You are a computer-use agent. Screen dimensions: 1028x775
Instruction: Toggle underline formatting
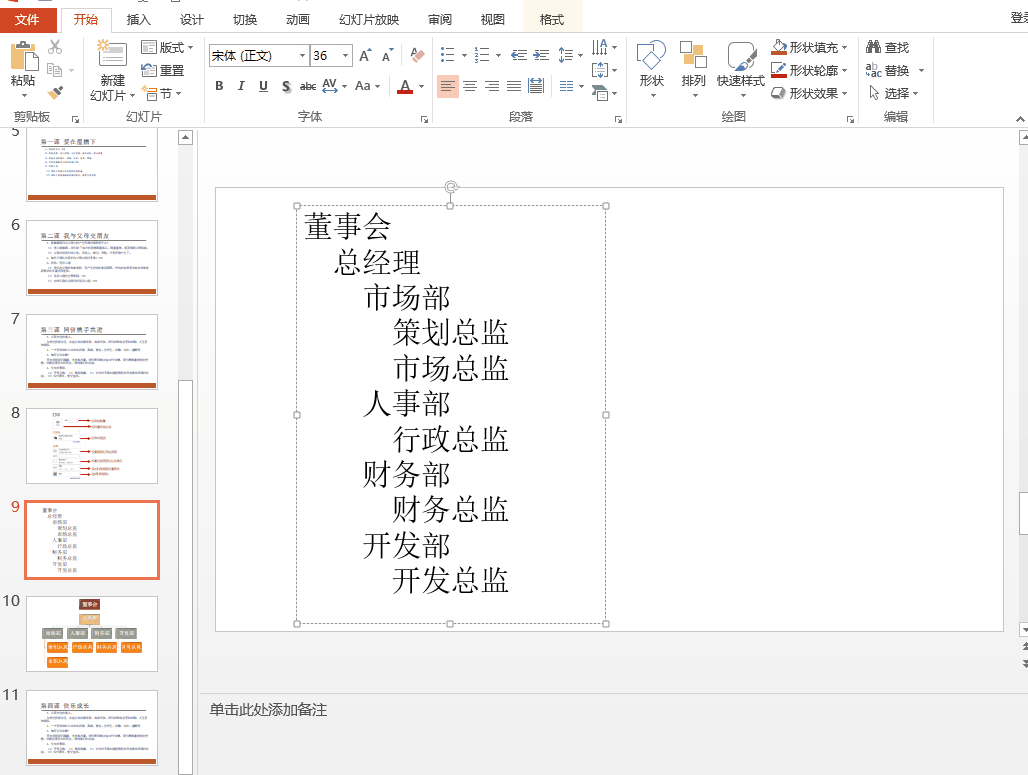pos(262,86)
